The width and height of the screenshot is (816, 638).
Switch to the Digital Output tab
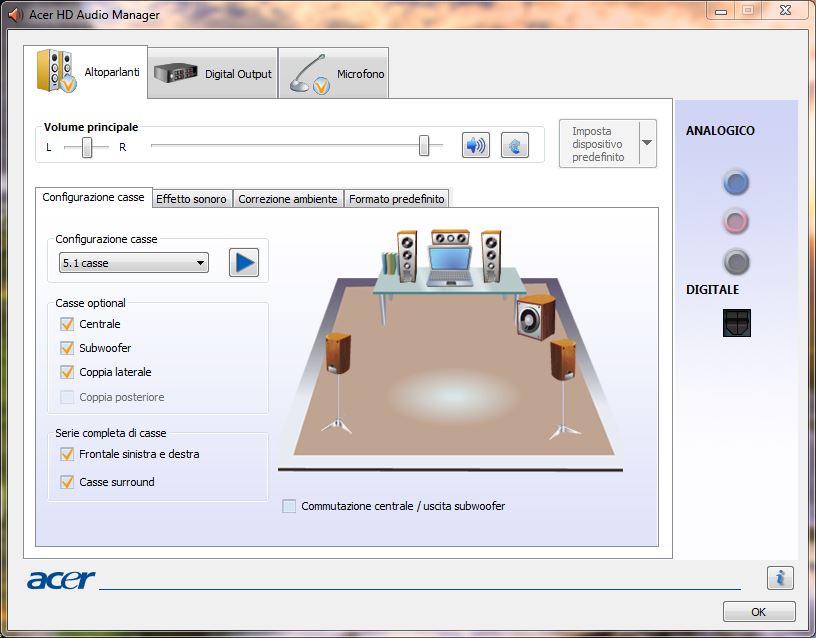213,73
